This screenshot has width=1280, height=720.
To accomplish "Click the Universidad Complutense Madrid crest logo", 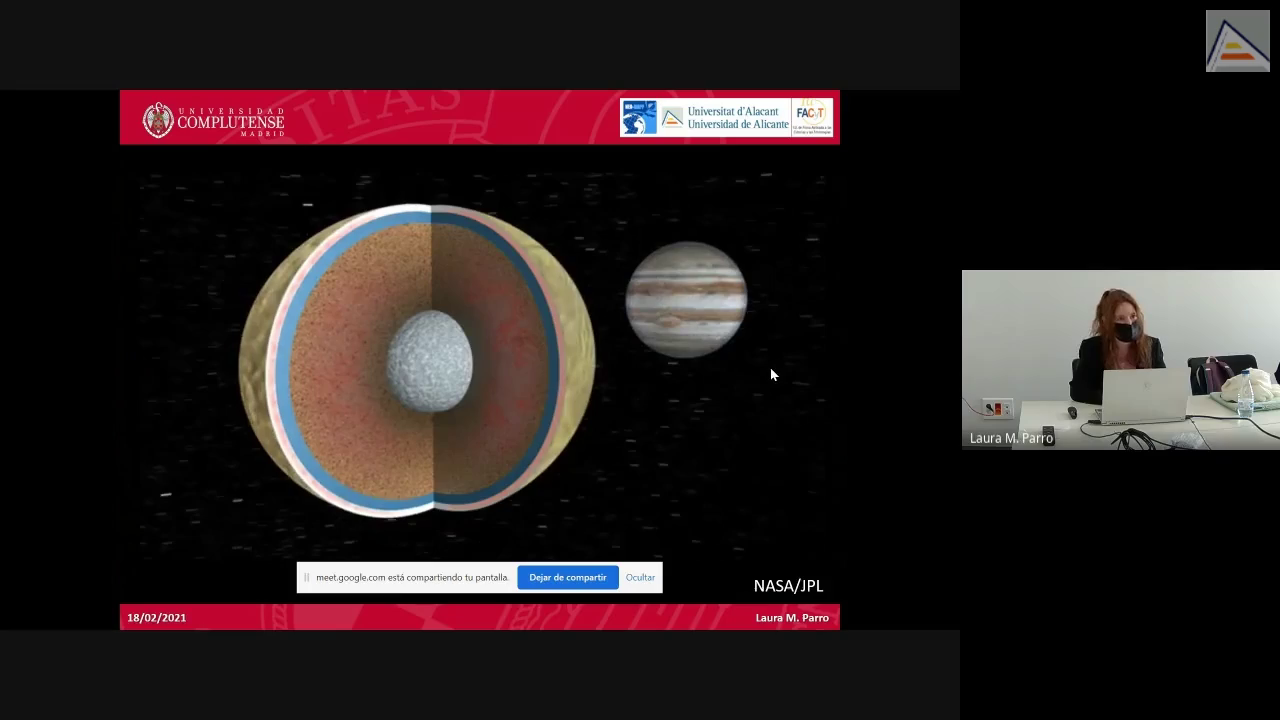I will [158, 119].
